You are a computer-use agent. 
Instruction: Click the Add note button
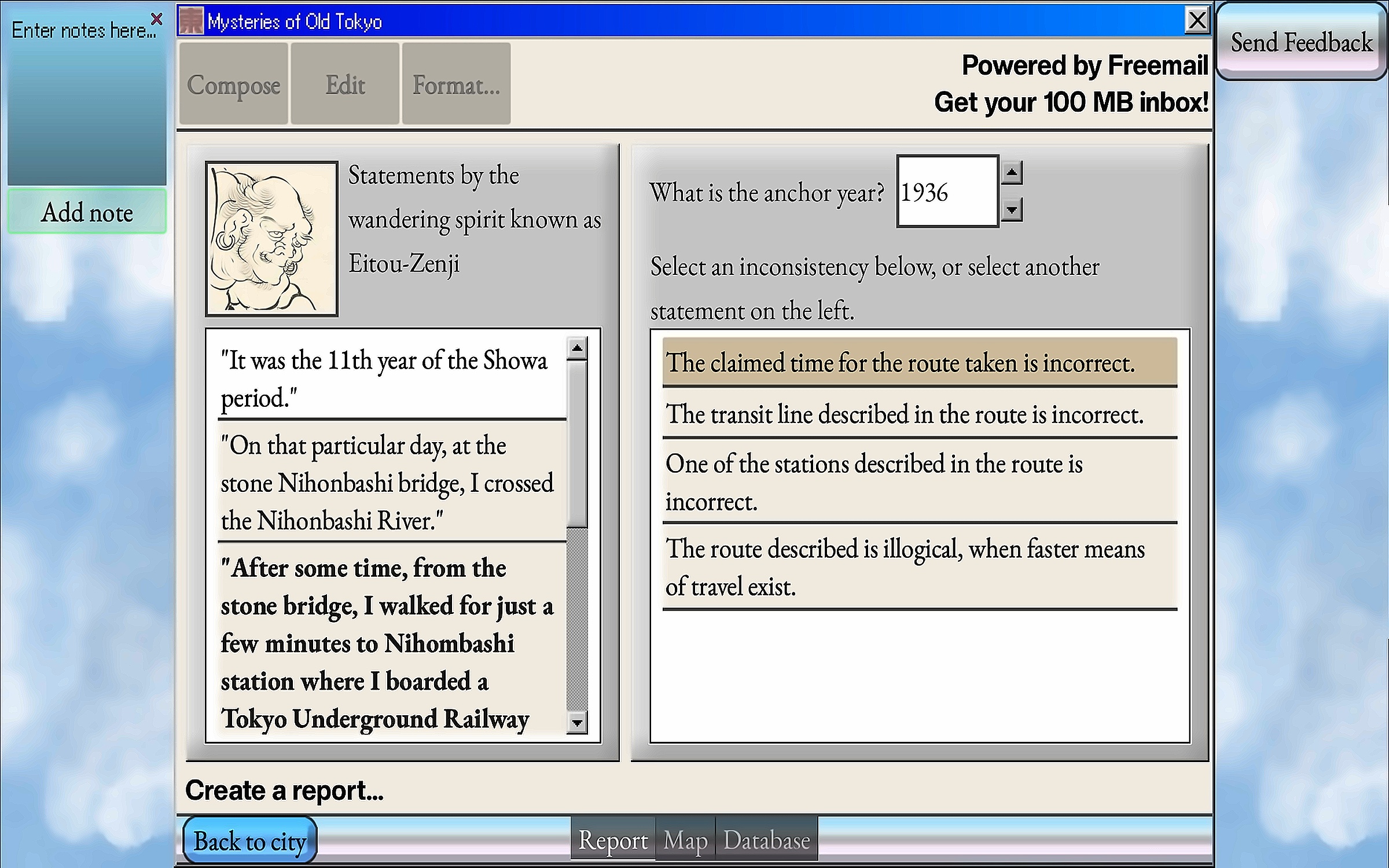click(x=87, y=212)
